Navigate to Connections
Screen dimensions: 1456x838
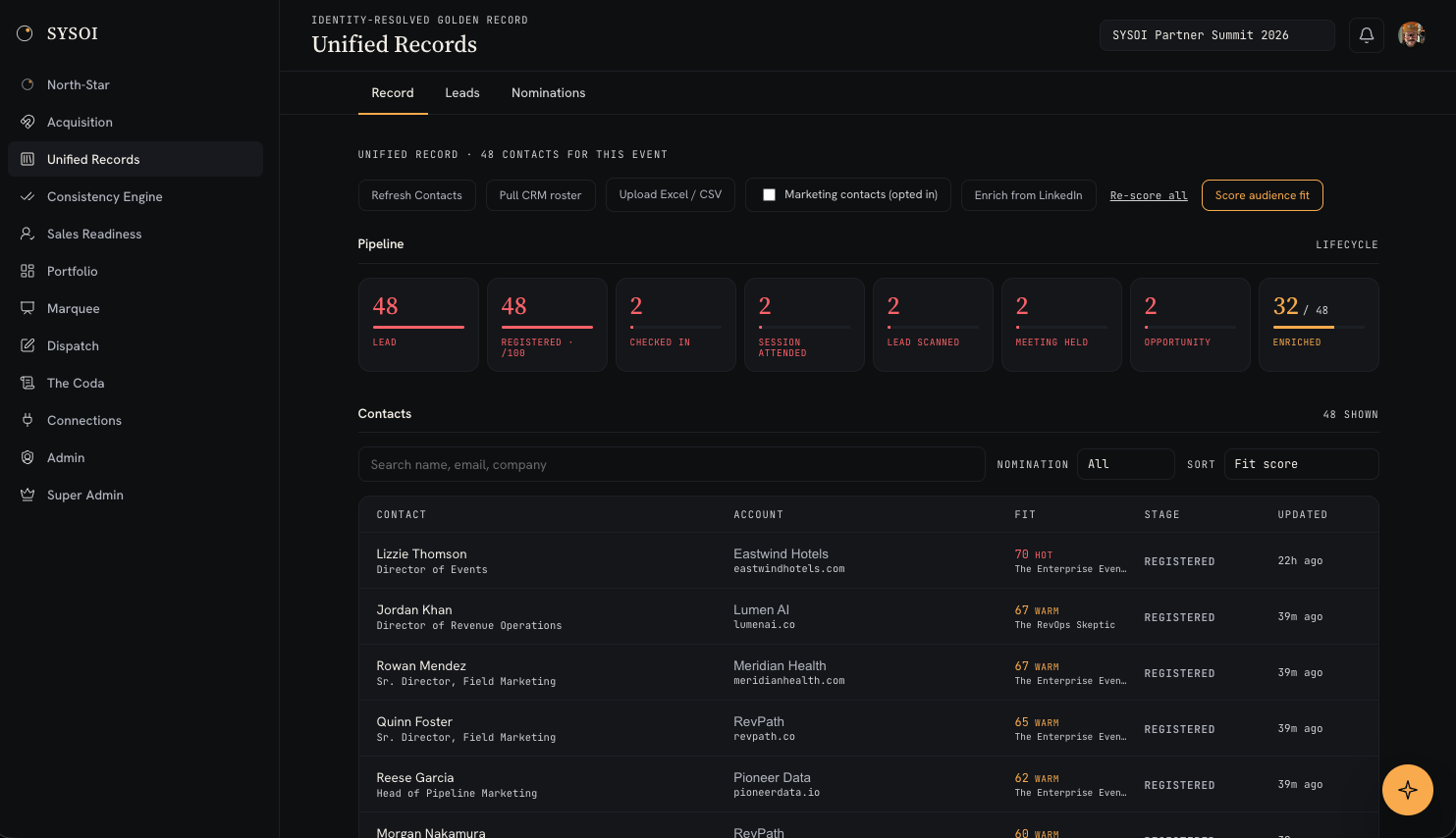pyautogui.click(x=135, y=420)
